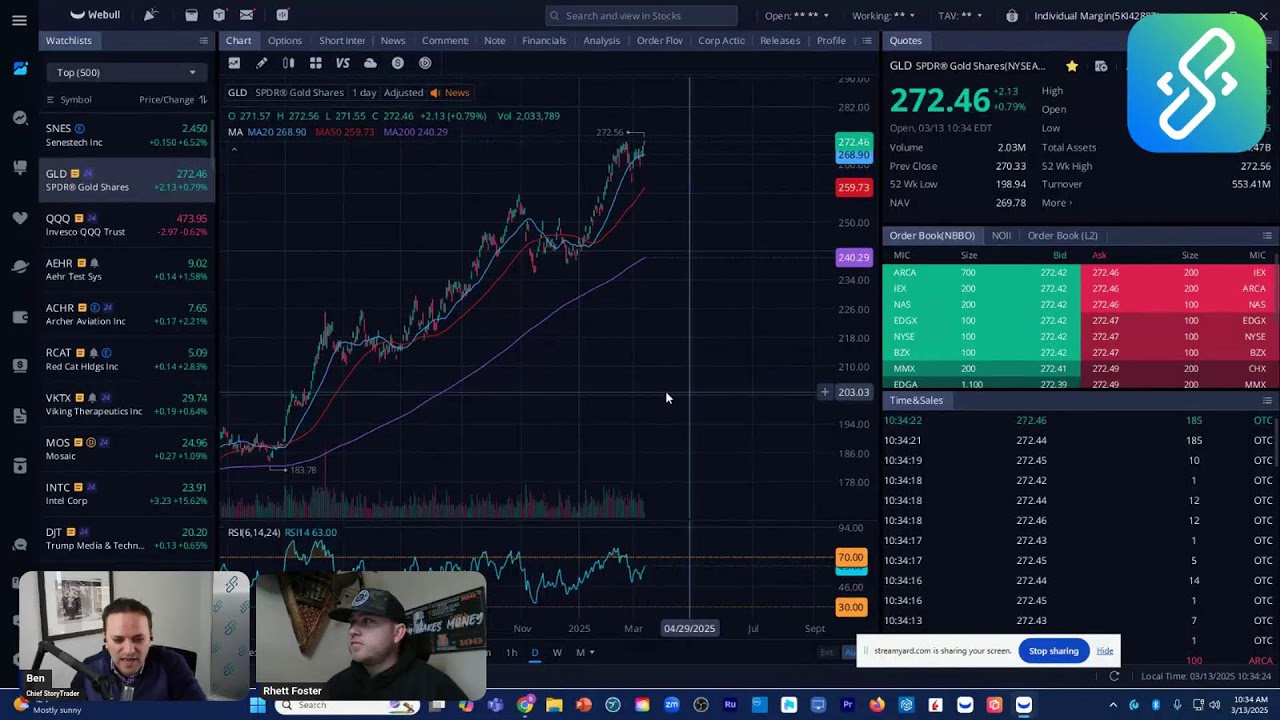Open the tab list menu icon right of Profile
1280x720 pixels.
tap(866, 41)
